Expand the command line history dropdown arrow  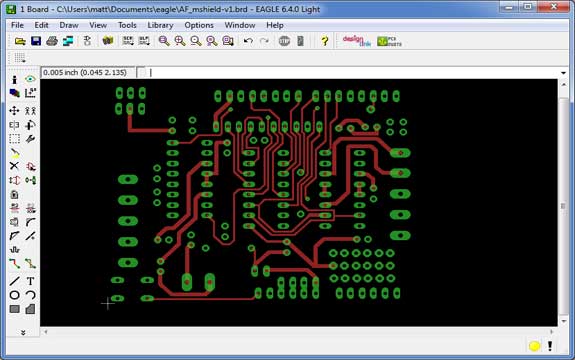(x=563, y=73)
